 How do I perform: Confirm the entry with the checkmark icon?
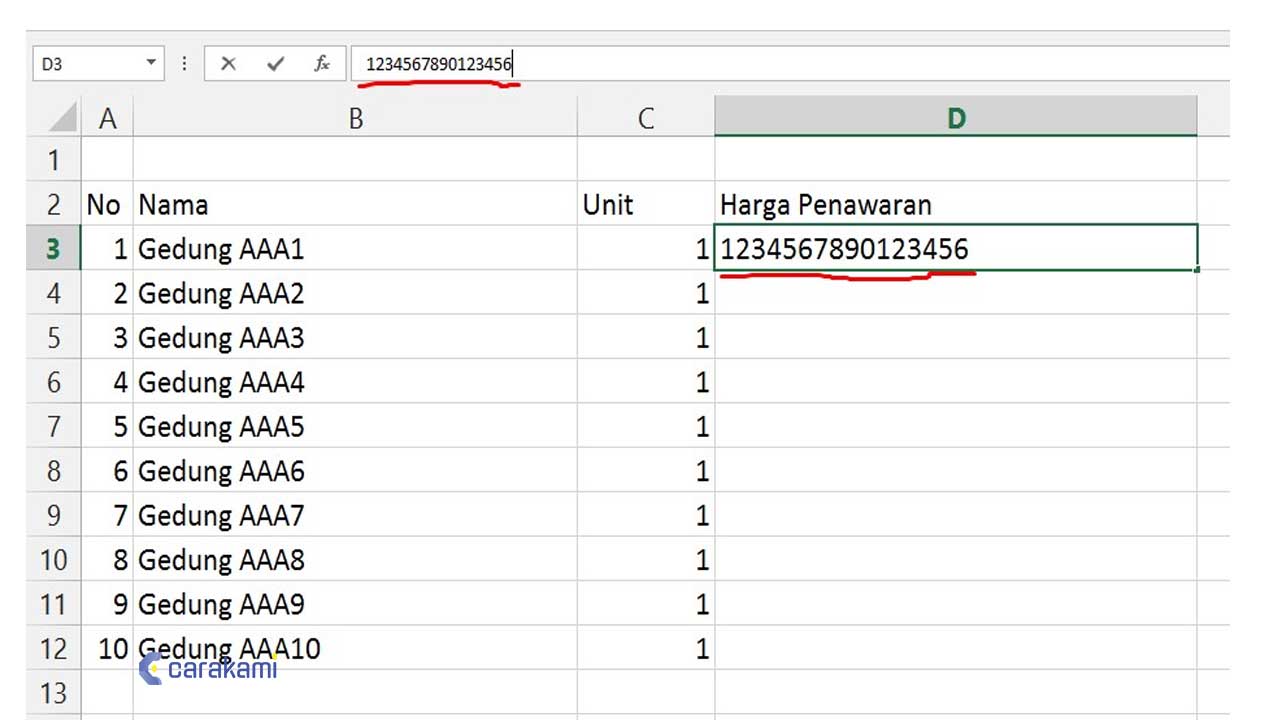276,63
